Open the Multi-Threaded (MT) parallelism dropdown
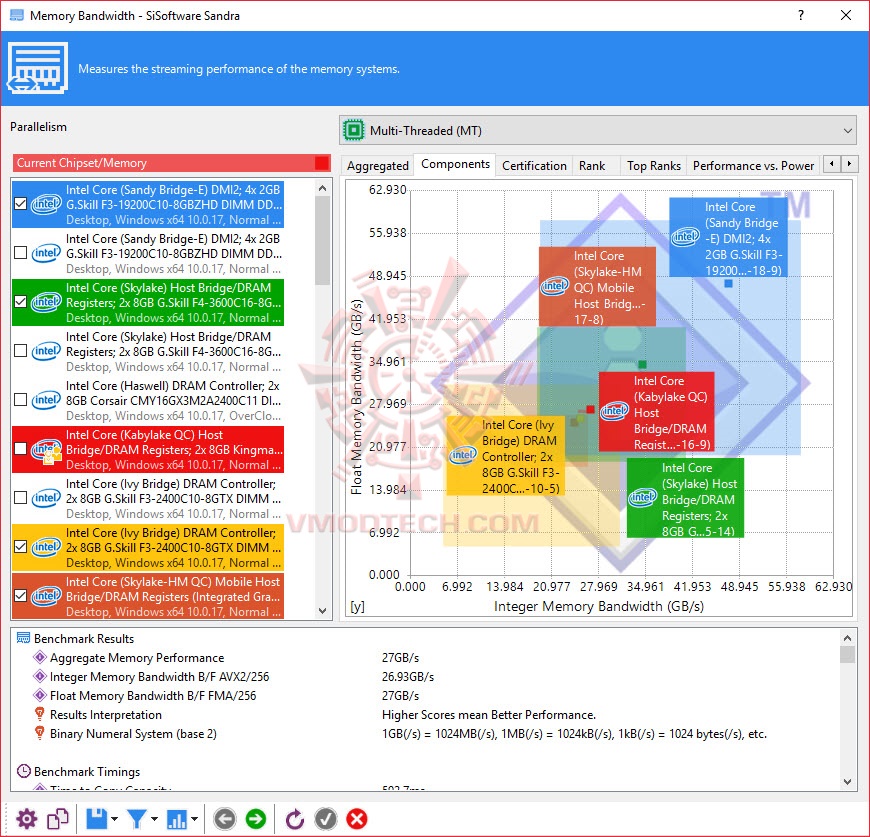Image resolution: width=870 pixels, height=837 pixels. (x=598, y=130)
